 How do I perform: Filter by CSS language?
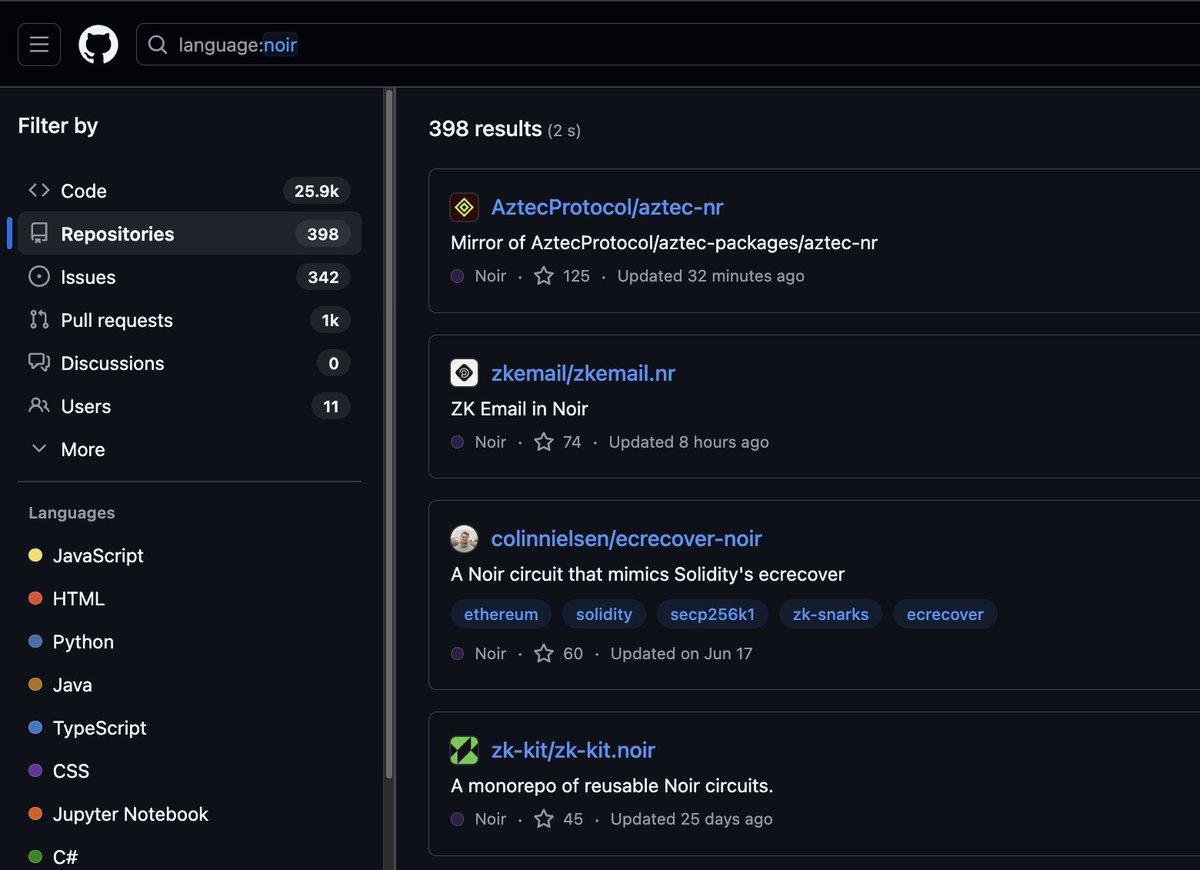click(x=71, y=771)
